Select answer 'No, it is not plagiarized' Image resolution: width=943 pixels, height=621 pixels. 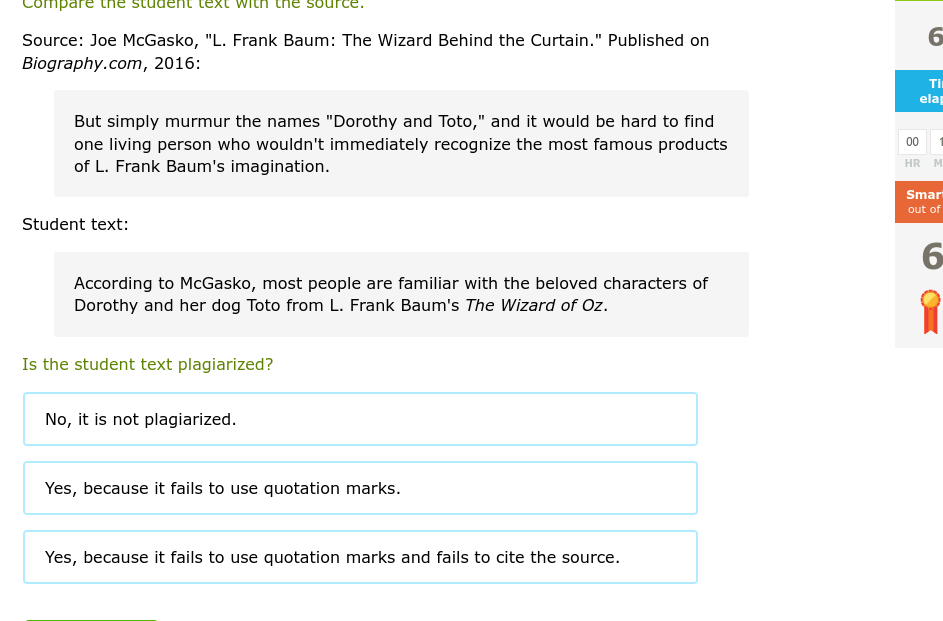coord(360,419)
